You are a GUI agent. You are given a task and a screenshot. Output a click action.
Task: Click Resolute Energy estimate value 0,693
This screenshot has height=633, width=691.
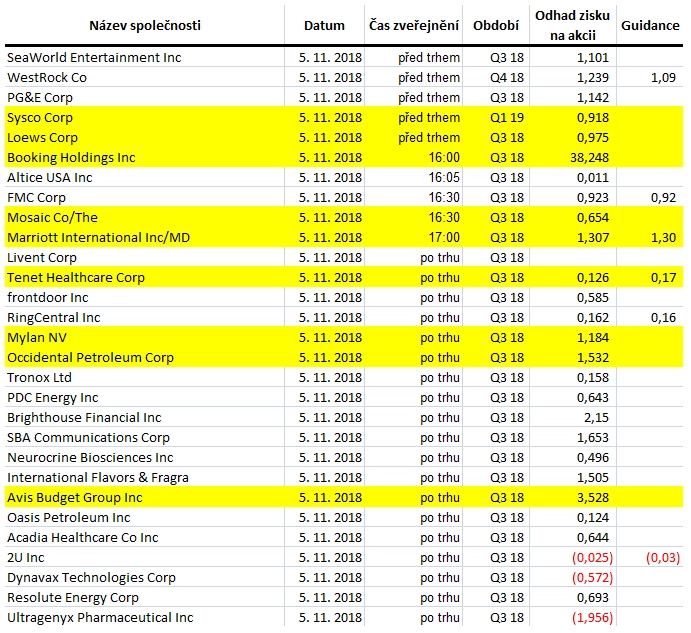[x=593, y=598]
